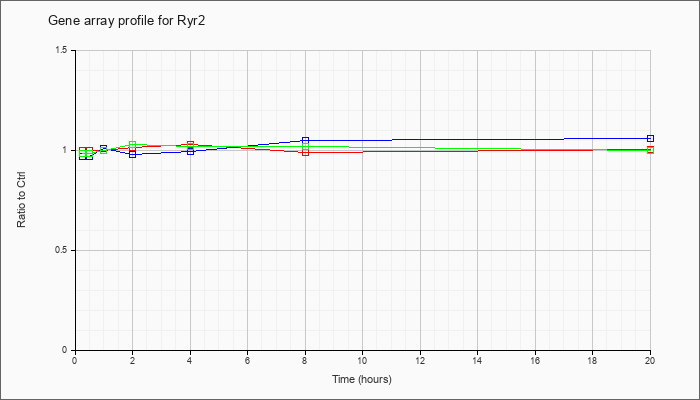This screenshot has height=400, width=700.
Task: Select the blue square marker at 1 hour
Action: (104, 148)
